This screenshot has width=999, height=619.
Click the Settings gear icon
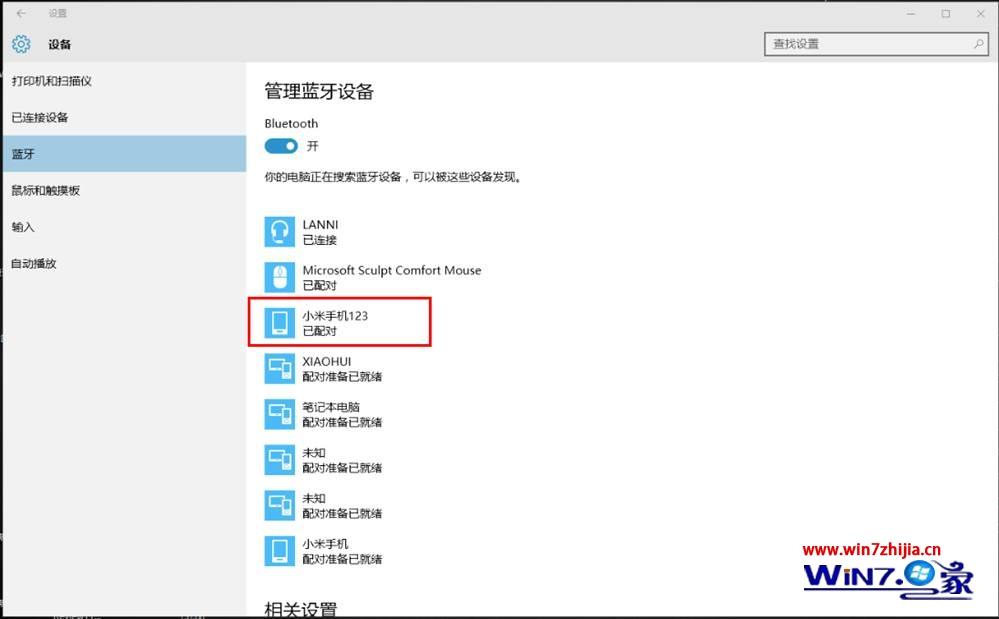(21, 44)
